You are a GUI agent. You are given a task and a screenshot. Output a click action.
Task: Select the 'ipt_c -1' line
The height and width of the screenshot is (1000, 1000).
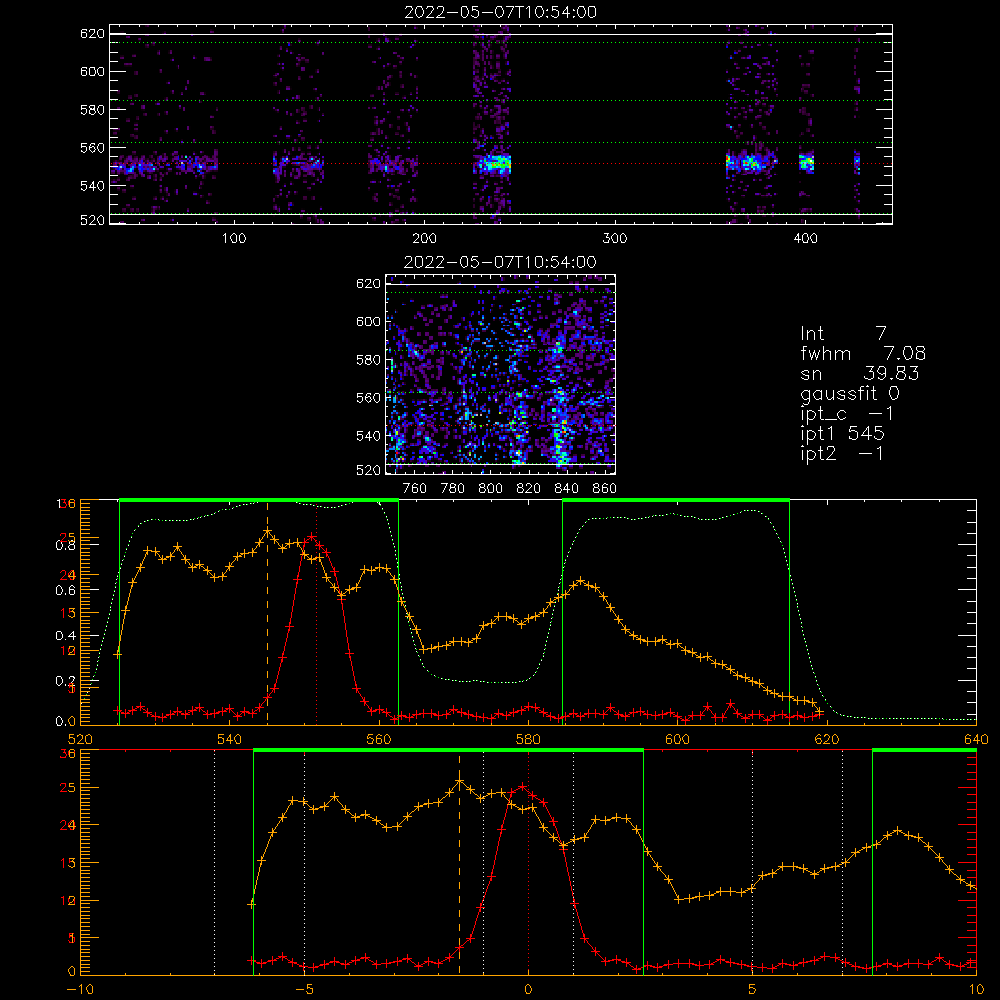(x=847, y=414)
